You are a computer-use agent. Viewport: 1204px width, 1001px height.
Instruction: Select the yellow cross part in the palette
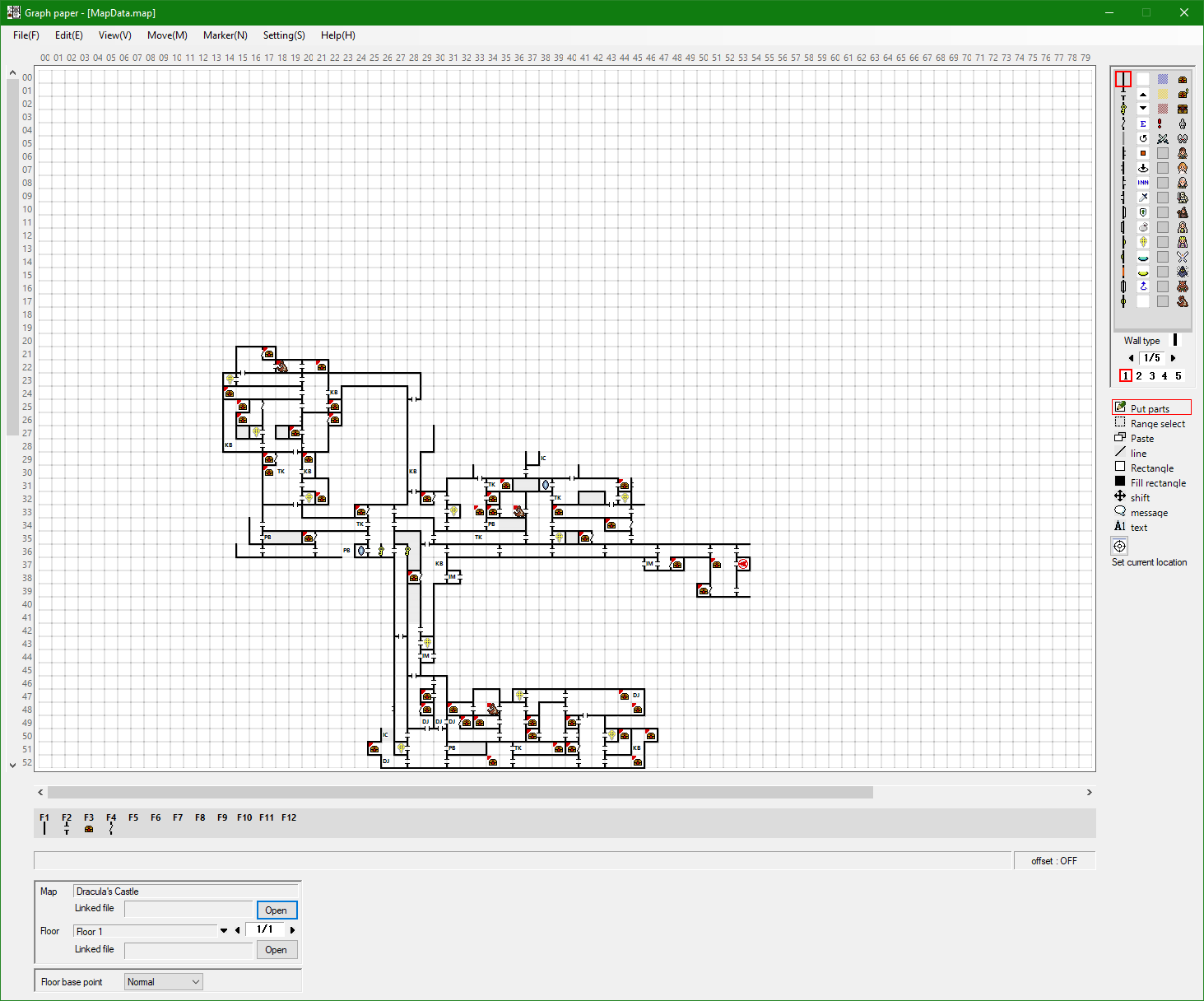1143,242
